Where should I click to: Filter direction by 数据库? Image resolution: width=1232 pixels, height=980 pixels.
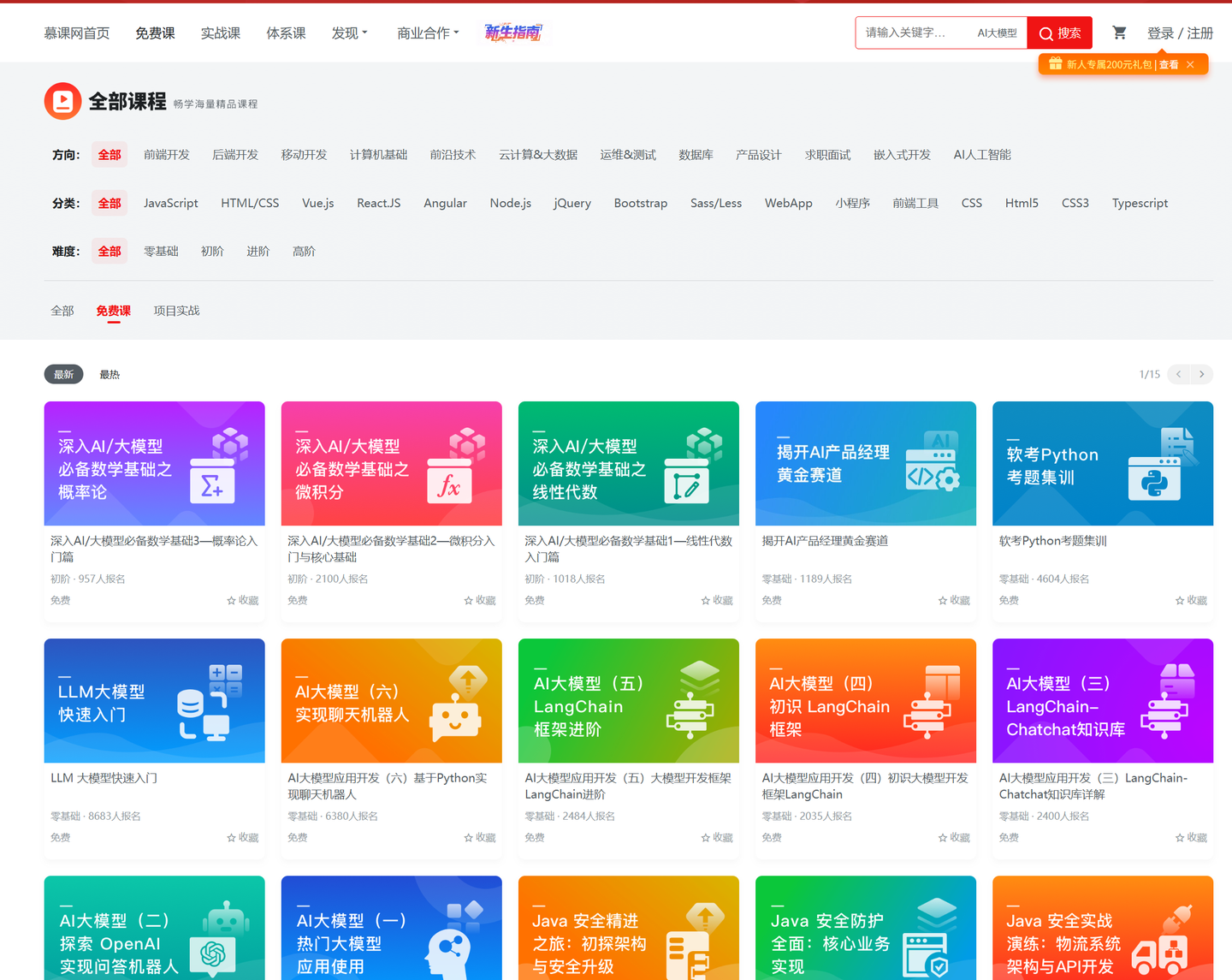(x=696, y=155)
